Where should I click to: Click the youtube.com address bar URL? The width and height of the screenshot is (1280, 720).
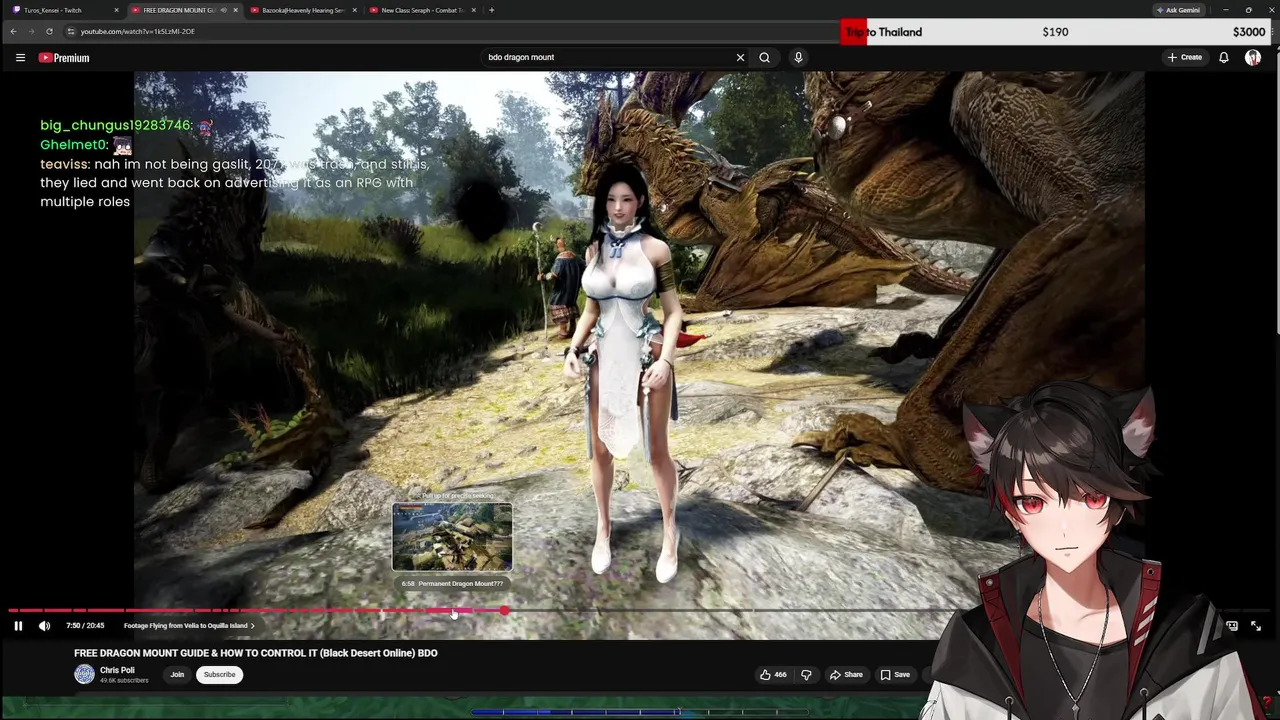(x=137, y=32)
